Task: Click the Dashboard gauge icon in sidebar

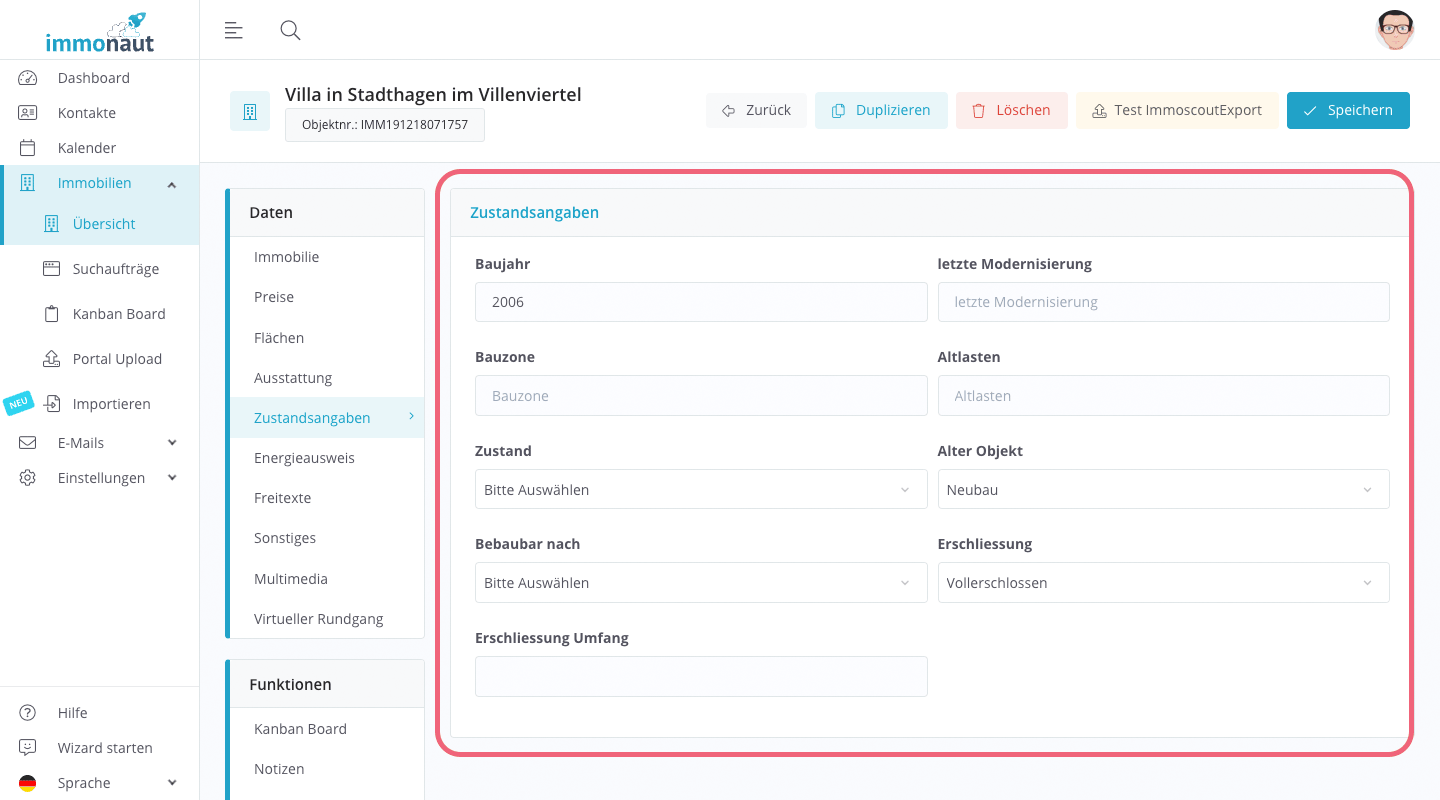Action: 28,78
